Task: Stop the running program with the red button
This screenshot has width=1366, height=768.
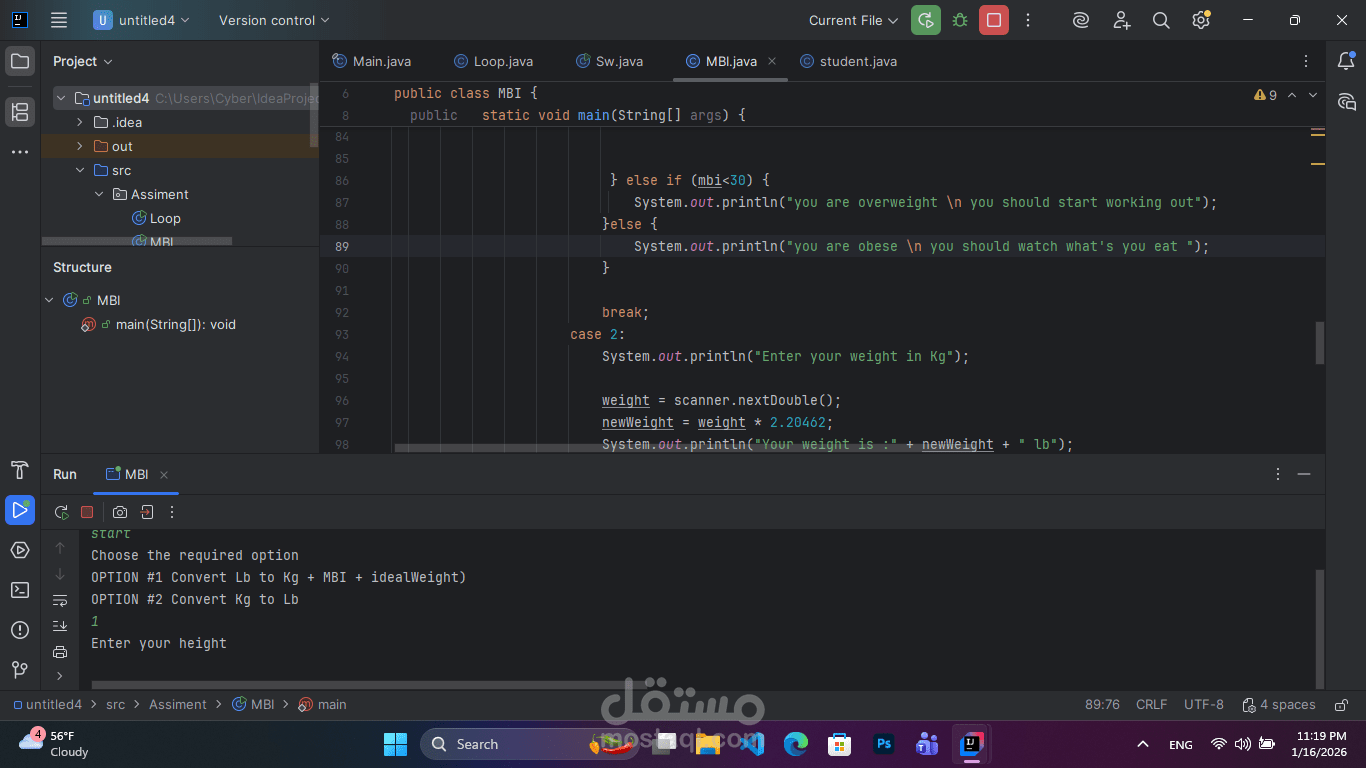Action: click(x=993, y=20)
